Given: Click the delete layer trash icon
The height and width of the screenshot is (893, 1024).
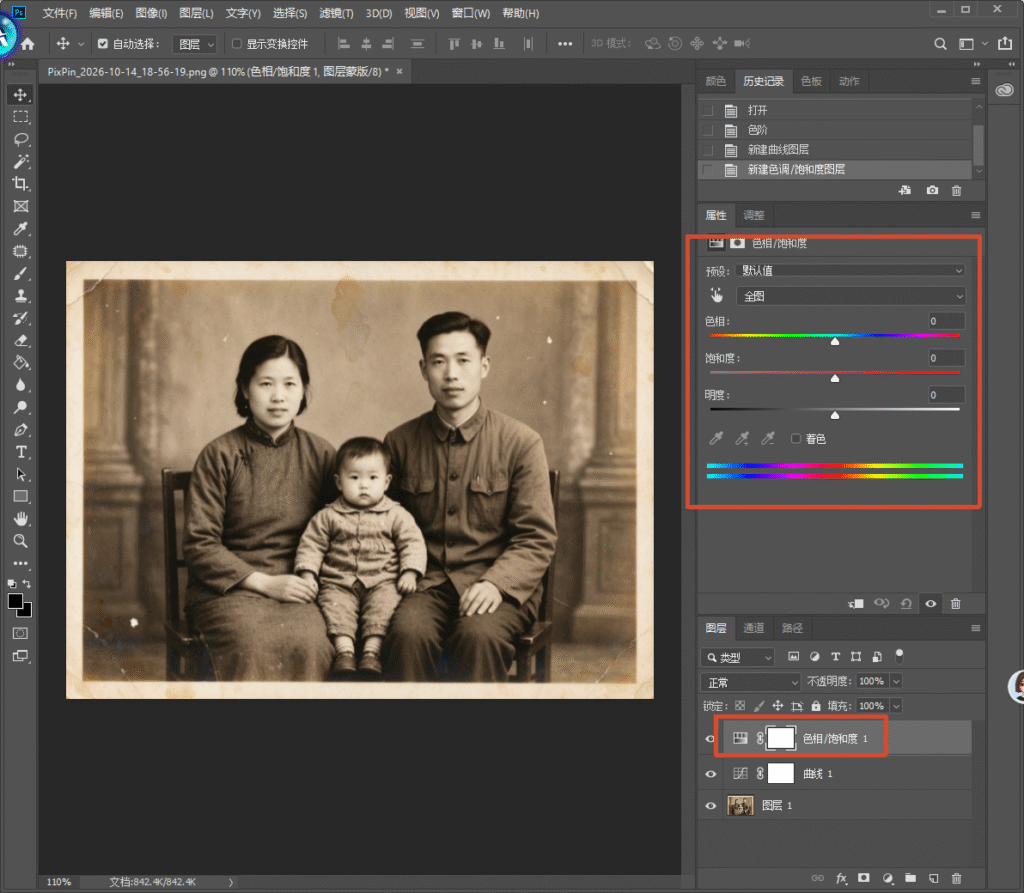Looking at the screenshot, I should [956, 879].
